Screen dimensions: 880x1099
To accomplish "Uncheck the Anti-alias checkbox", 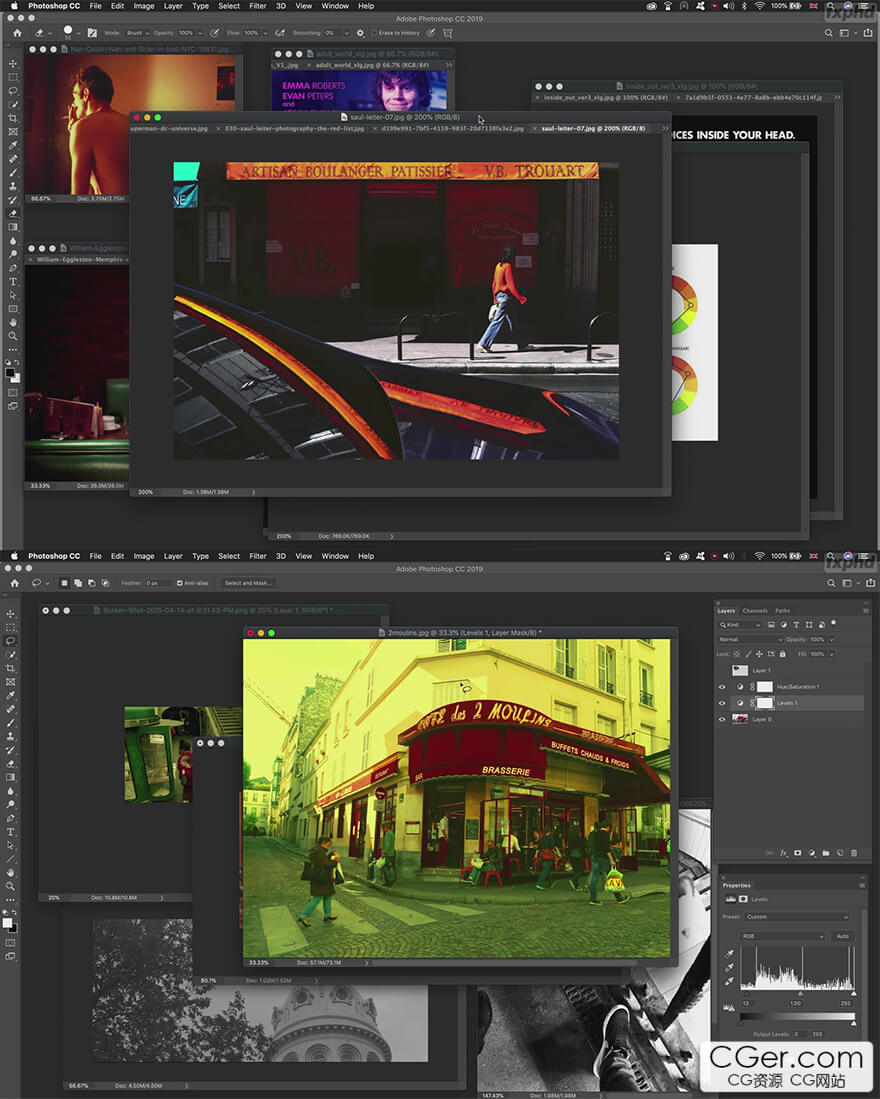I will pos(180,583).
